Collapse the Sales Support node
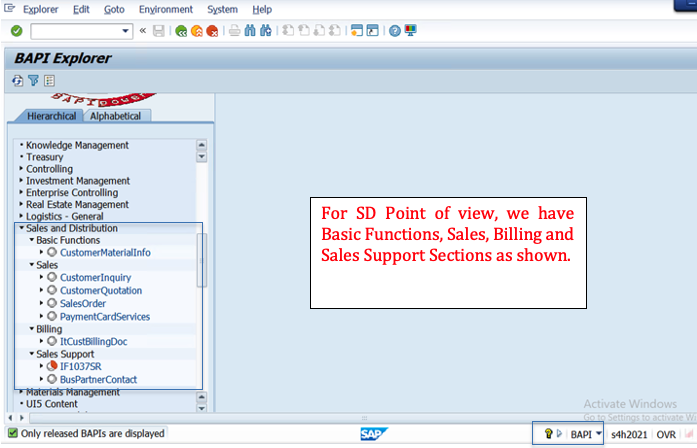The image size is (697, 448). coord(32,354)
